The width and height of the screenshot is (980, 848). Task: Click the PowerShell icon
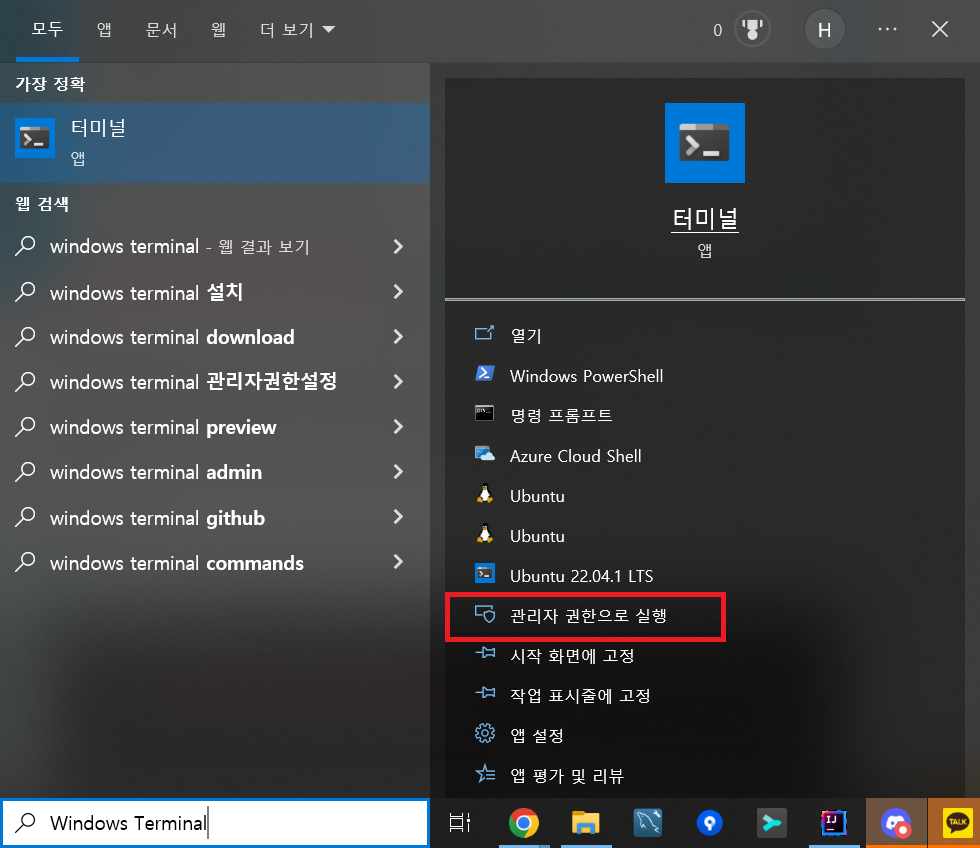tap(485, 374)
